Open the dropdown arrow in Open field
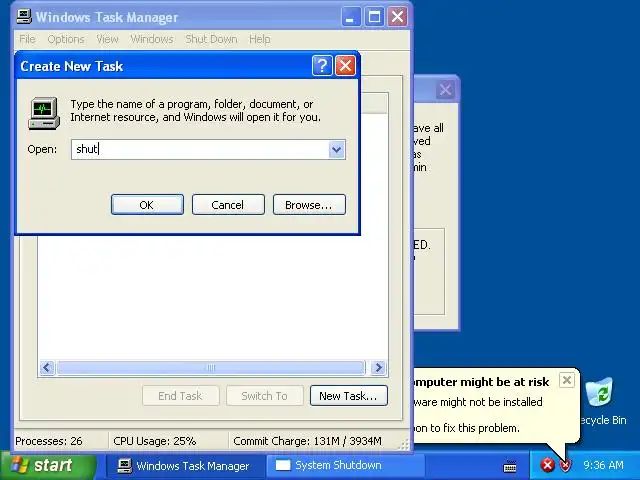 tap(337, 149)
